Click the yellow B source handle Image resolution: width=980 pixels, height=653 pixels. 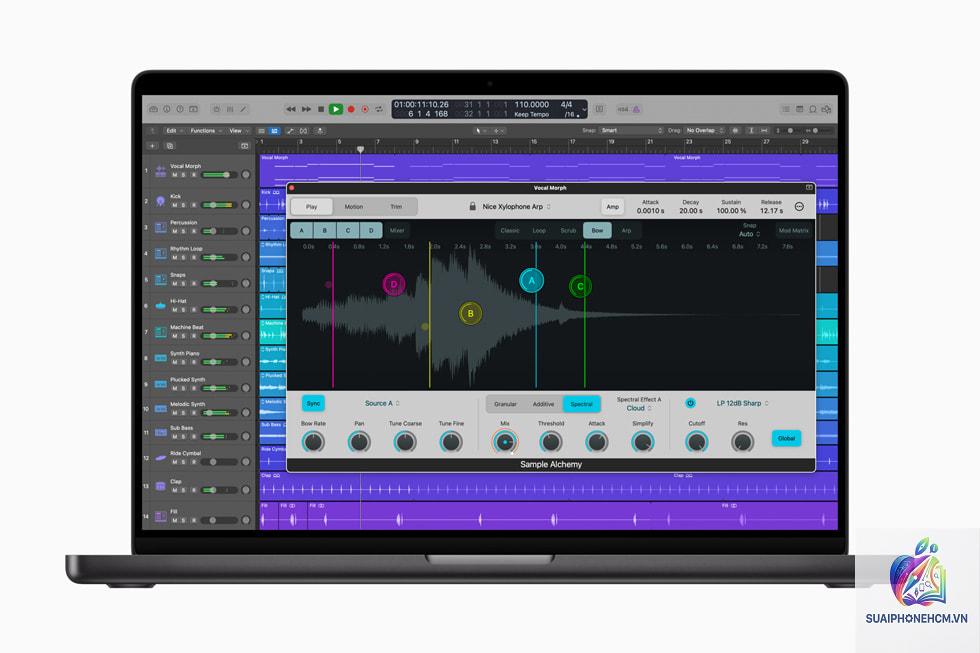point(471,313)
